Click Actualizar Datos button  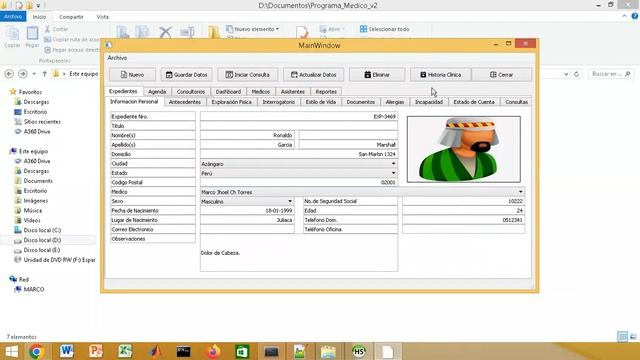click(x=313, y=75)
